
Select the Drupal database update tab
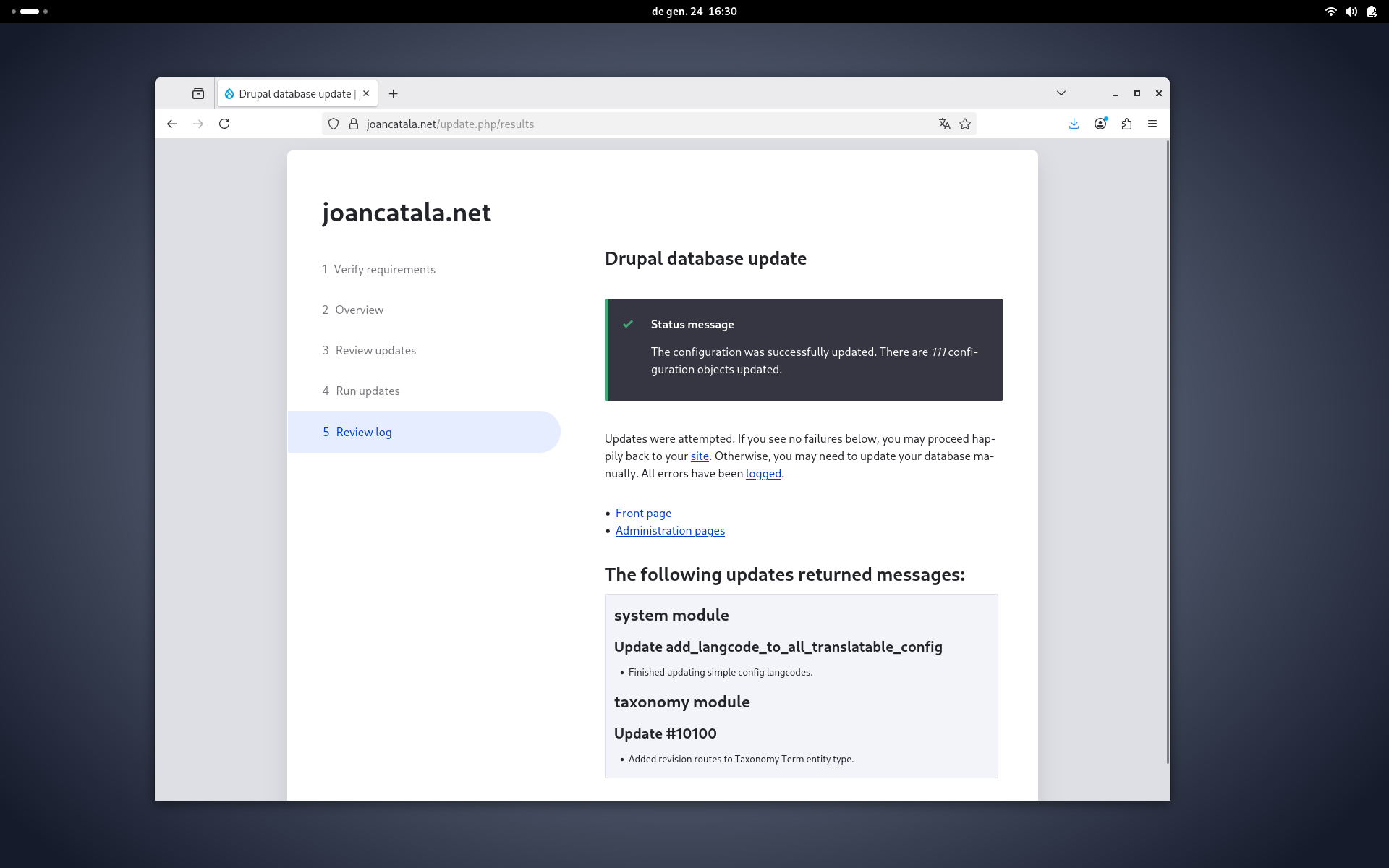tap(293, 93)
